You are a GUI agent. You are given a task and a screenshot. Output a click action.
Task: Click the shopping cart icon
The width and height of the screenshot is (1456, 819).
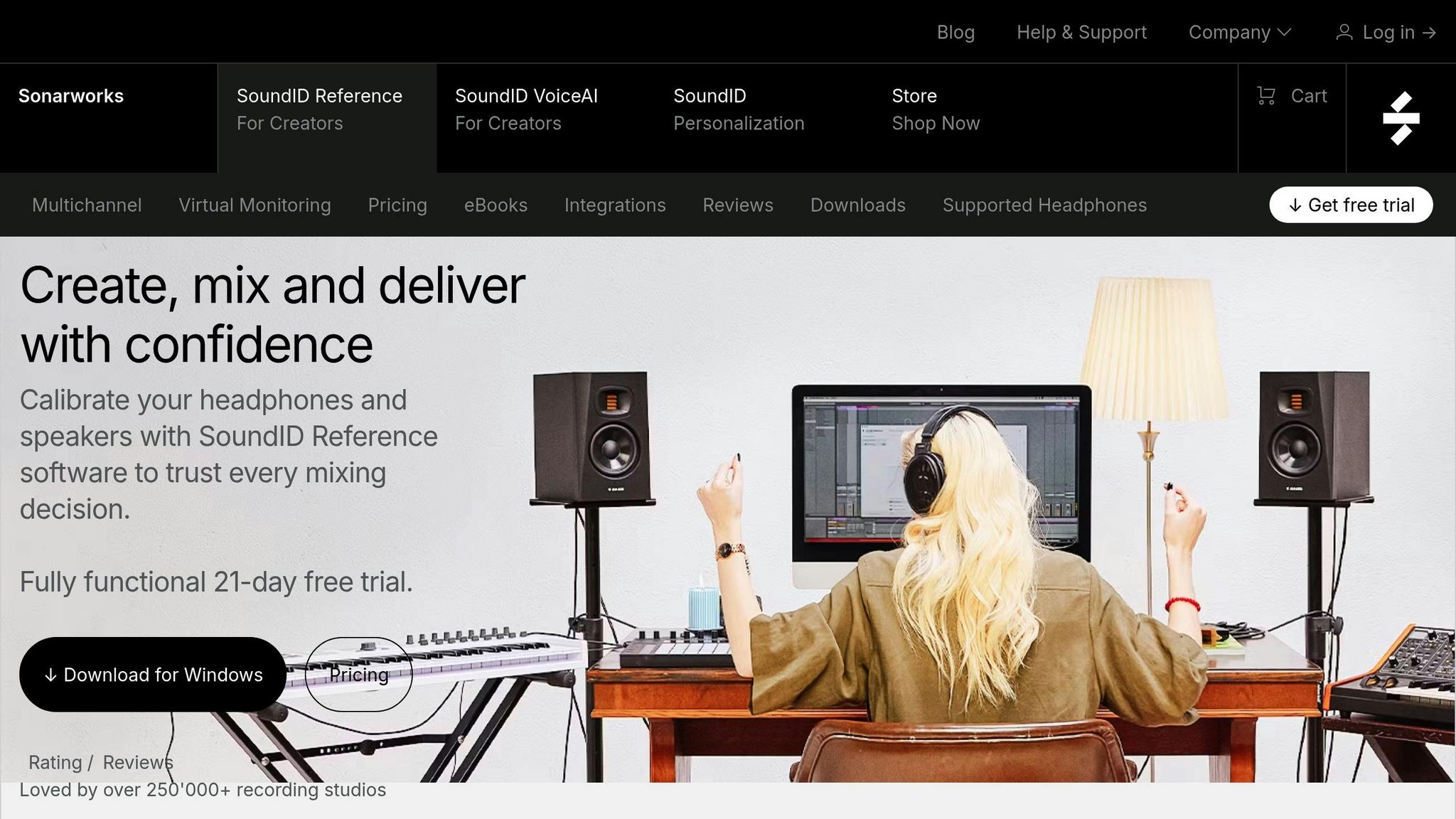(1265, 96)
